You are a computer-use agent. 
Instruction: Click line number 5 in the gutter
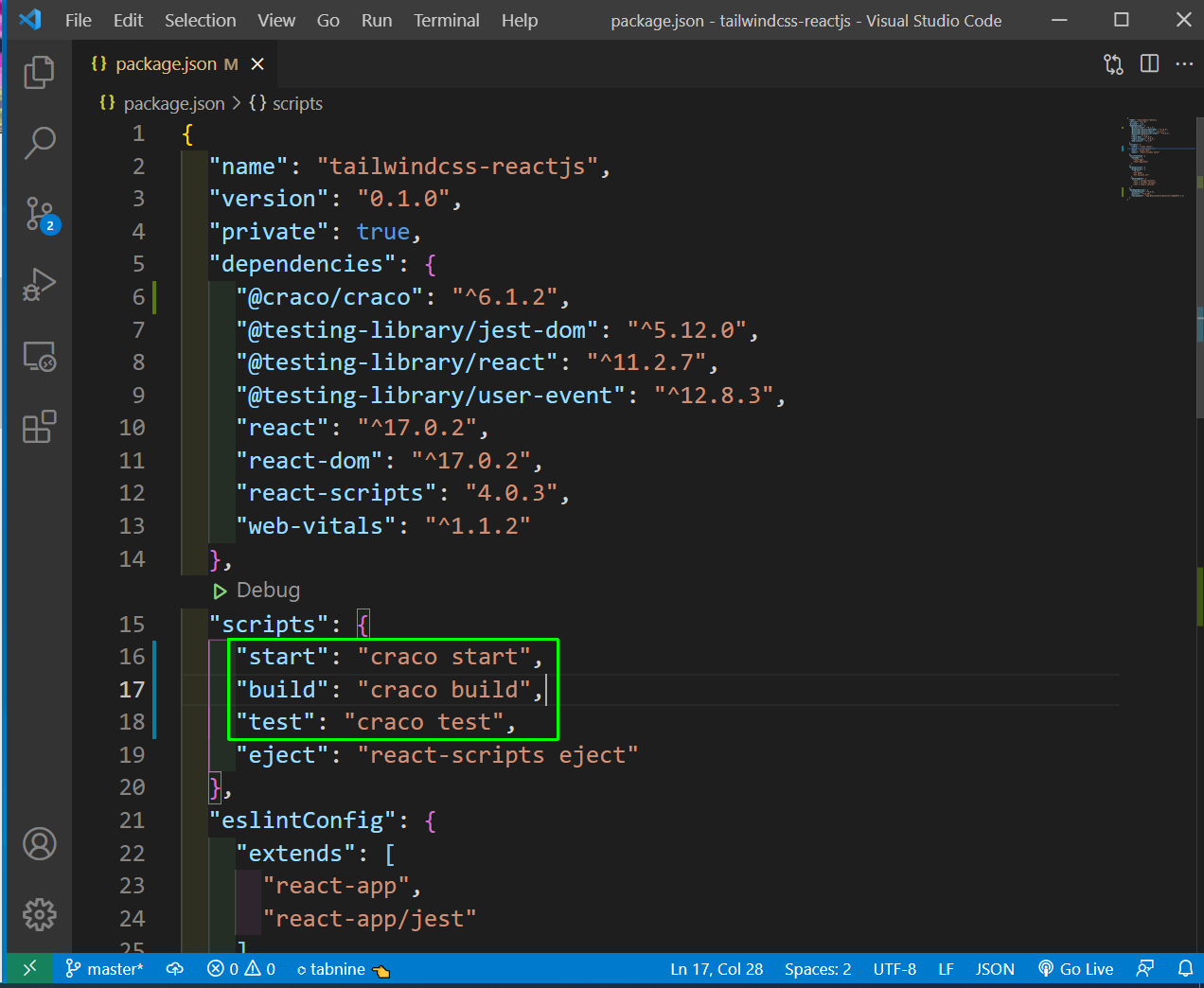pos(139,264)
